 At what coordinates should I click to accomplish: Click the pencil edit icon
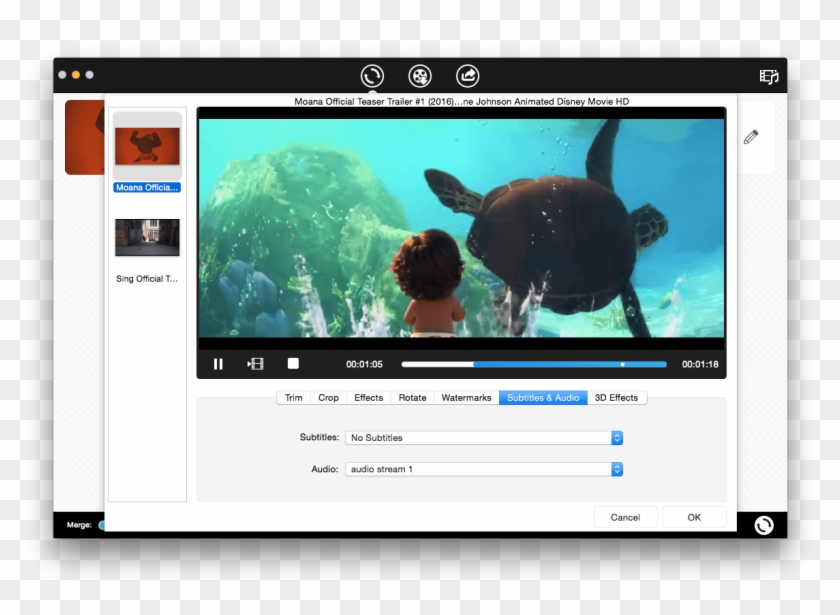point(751,137)
